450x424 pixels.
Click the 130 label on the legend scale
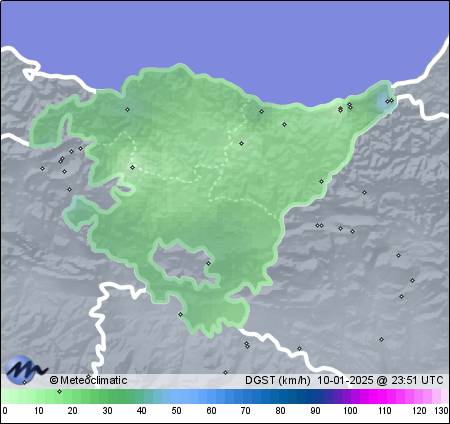coord(441,411)
